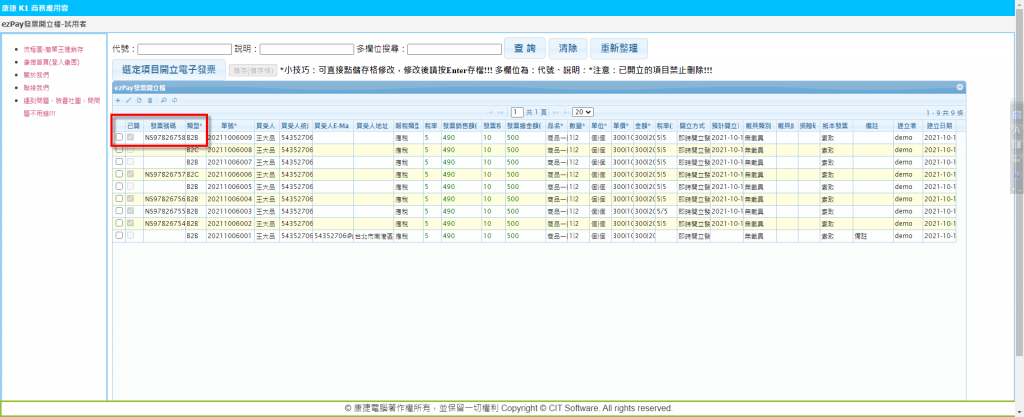Screen dimensions: 1024x417
Task: Click the delete trash icon in grid toolbar
Action: [x=151, y=100]
